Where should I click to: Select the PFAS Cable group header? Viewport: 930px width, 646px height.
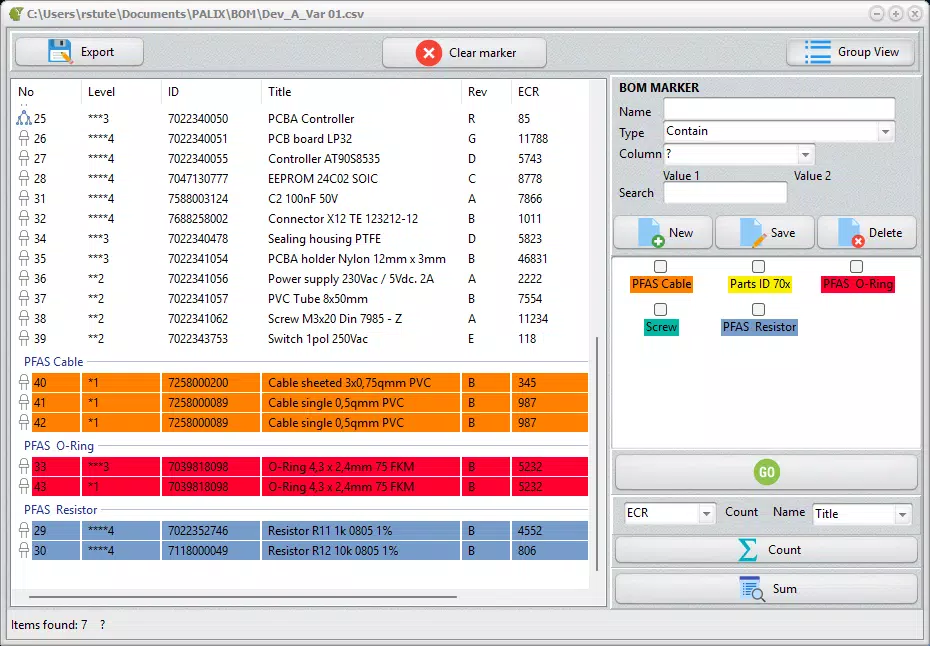(x=53, y=362)
